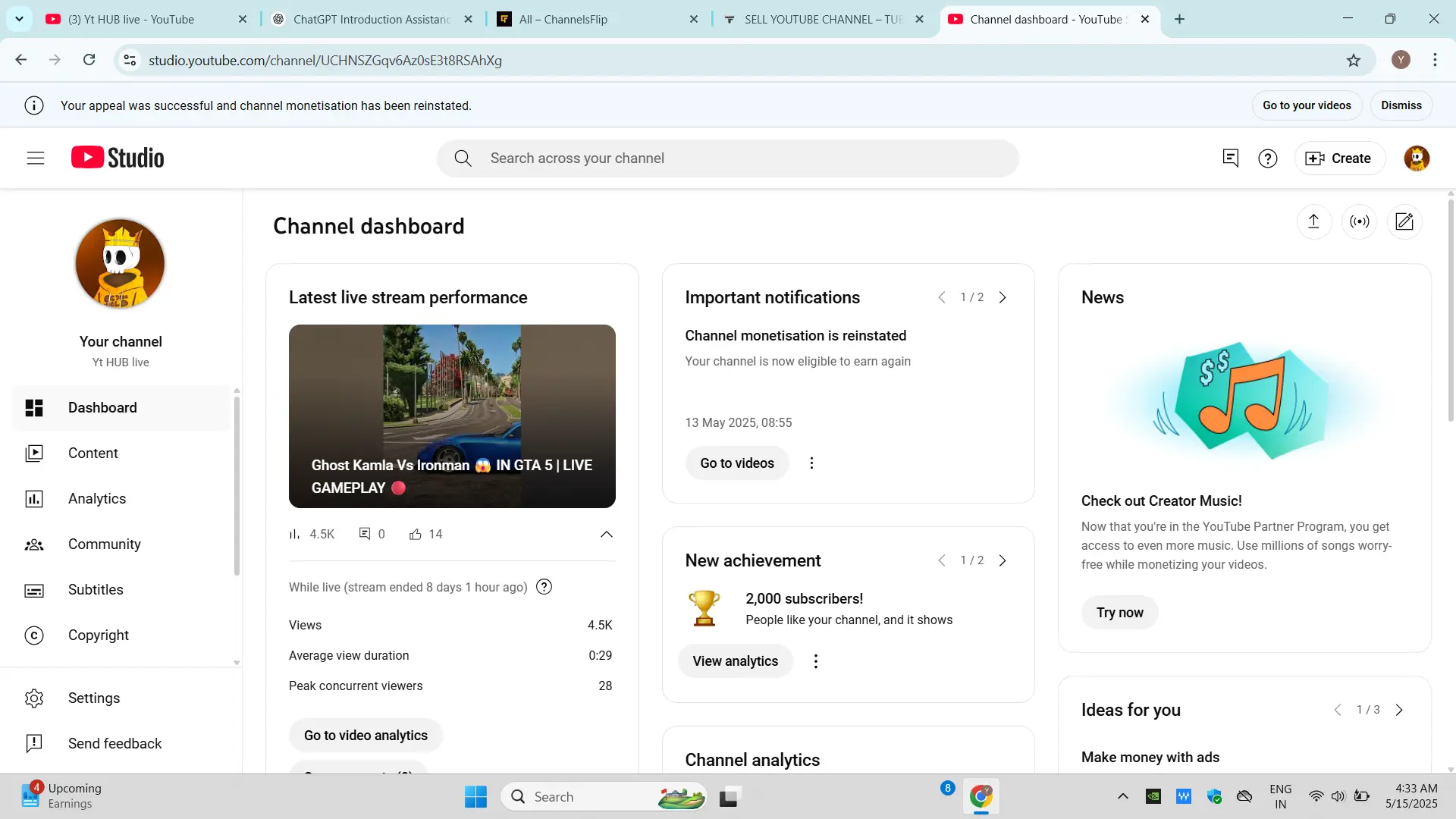
Task: Open Dashboard in the sidebar
Action: (121, 408)
